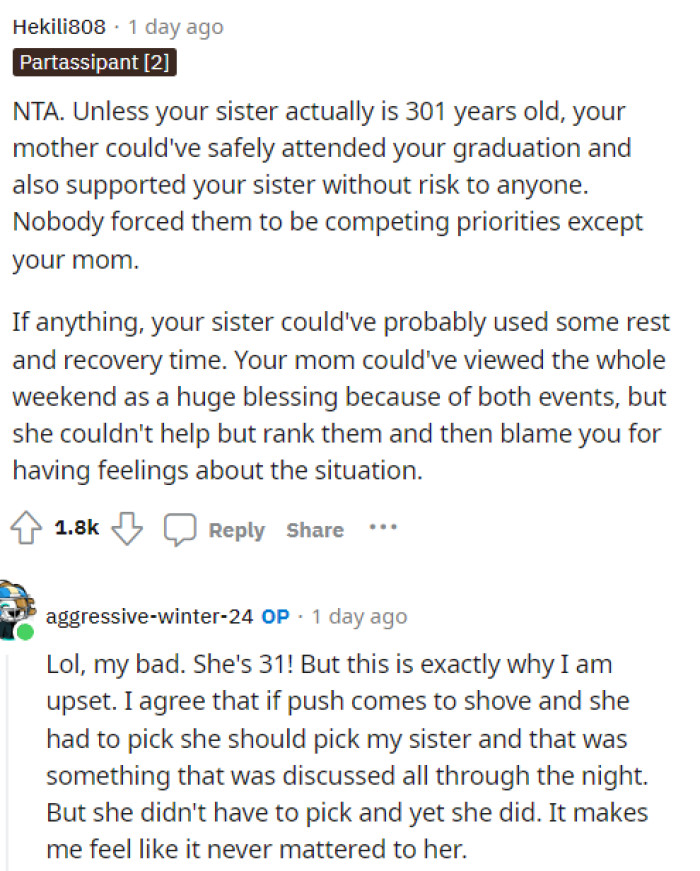Share Hekili808's comment
700x871 pixels.
pyautogui.click(x=314, y=530)
